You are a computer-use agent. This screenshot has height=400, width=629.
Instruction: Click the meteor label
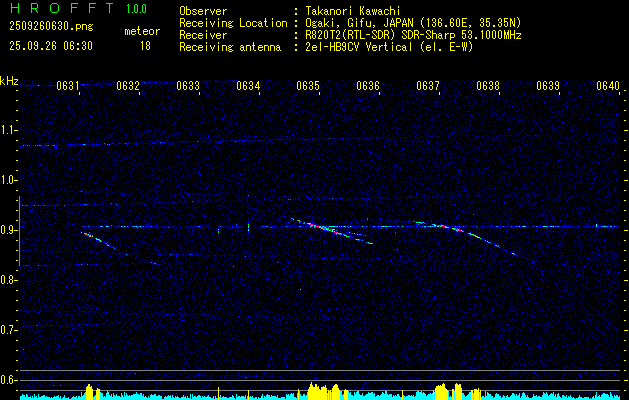pyautogui.click(x=142, y=31)
